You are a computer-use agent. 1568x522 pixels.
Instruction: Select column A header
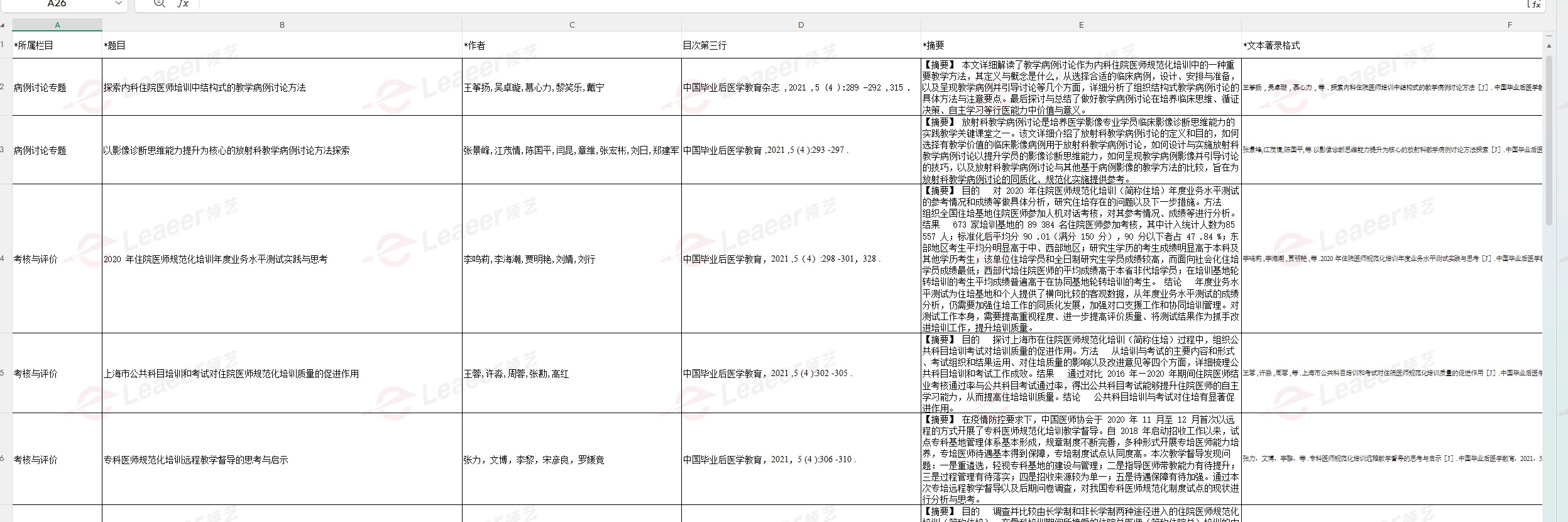tap(57, 25)
